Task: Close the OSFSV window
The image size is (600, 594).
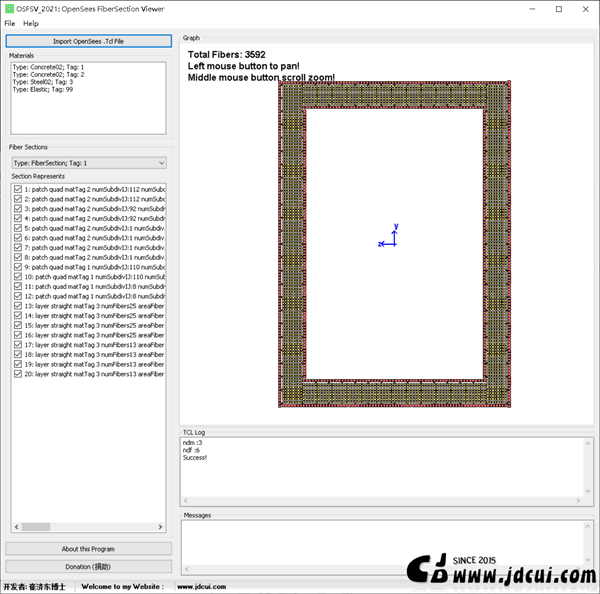Action: click(585, 9)
